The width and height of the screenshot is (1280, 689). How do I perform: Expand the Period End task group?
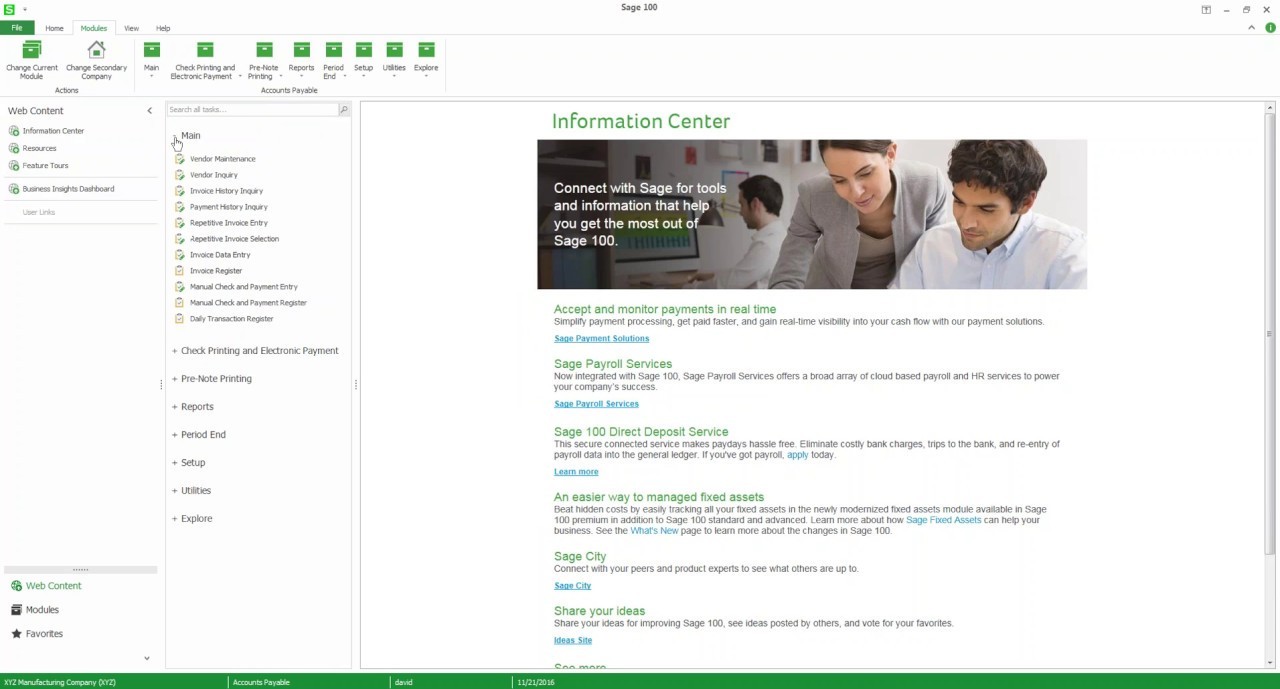(175, 435)
